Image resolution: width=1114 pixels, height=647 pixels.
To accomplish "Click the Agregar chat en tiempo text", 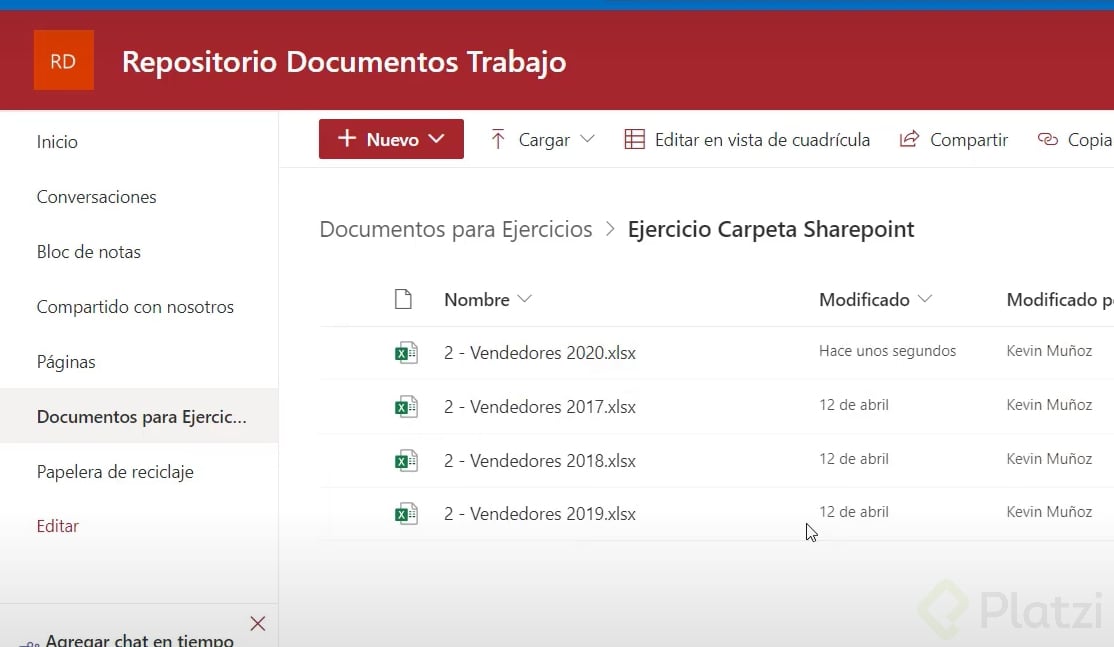I will tap(140, 639).
